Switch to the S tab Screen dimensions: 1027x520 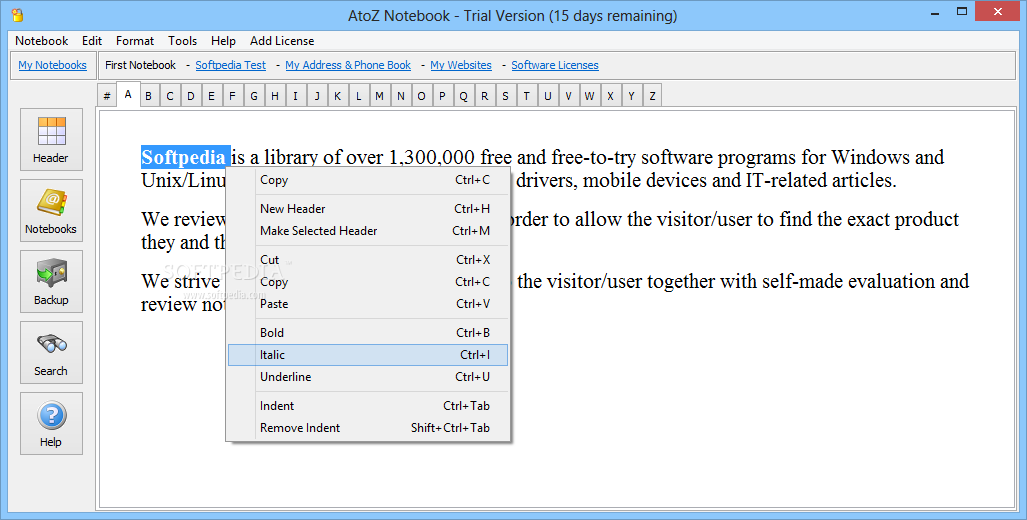coord(505,96)
